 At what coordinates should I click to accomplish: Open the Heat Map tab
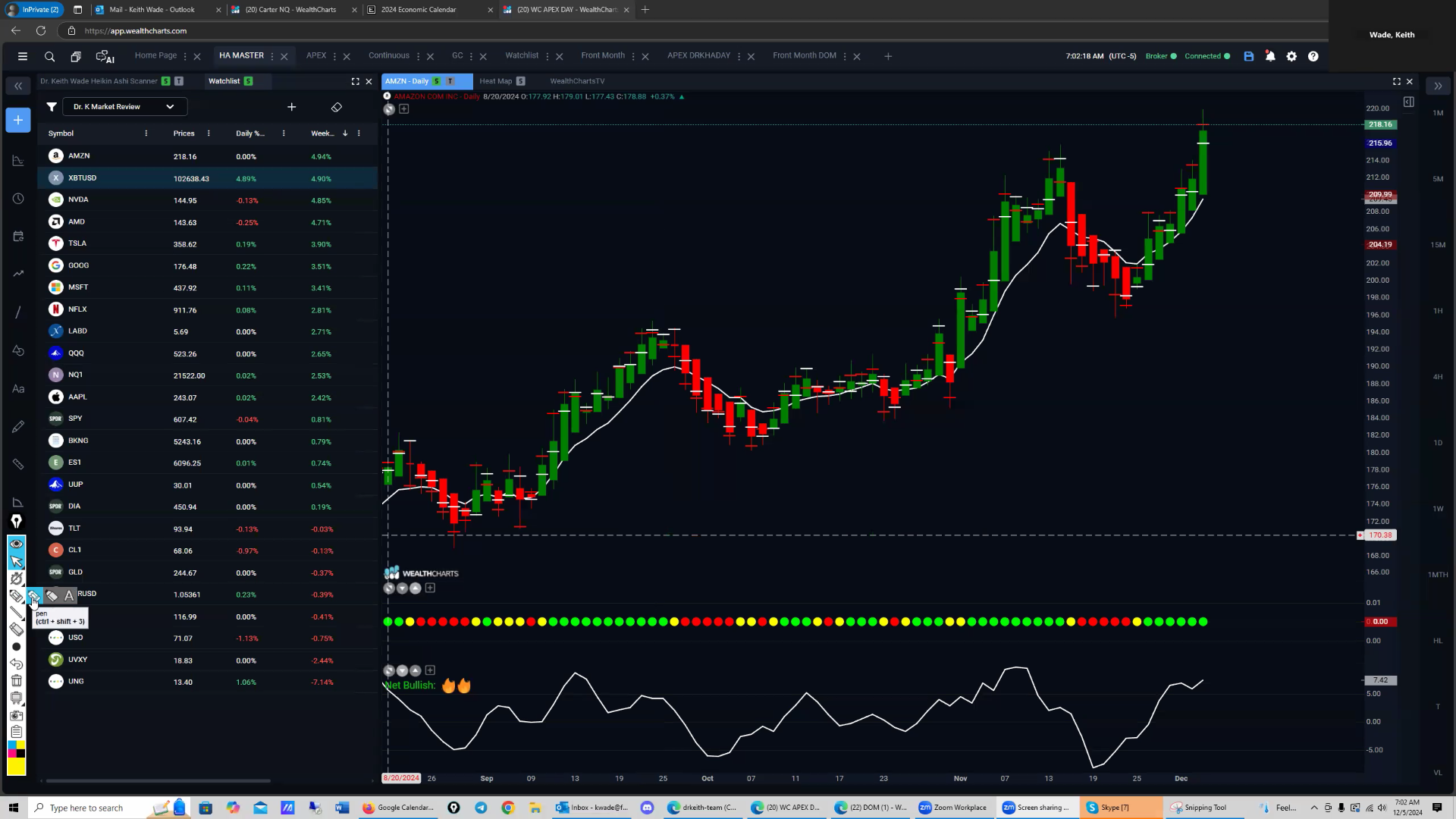coord(496,81)
